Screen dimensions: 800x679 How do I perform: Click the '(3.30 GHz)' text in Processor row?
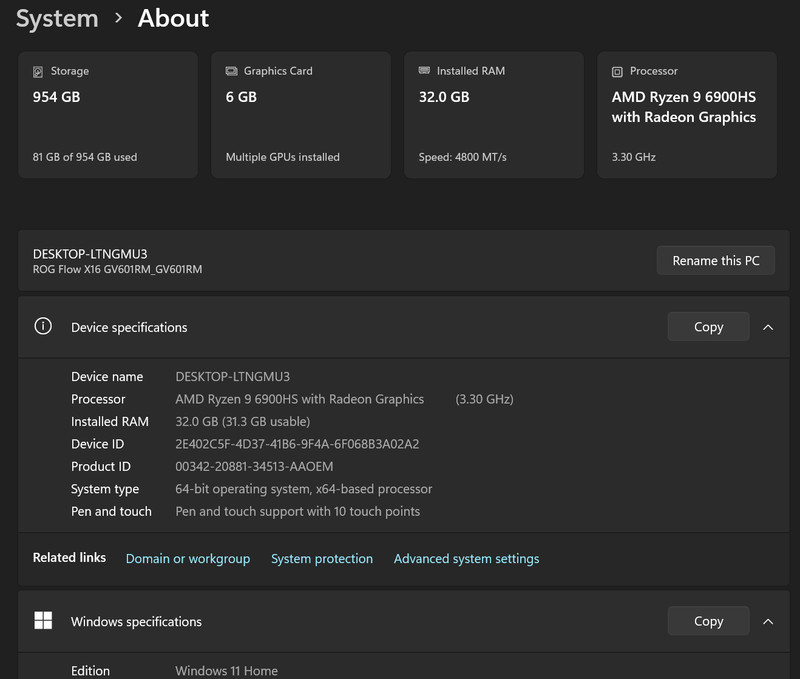tap(484, 399)
